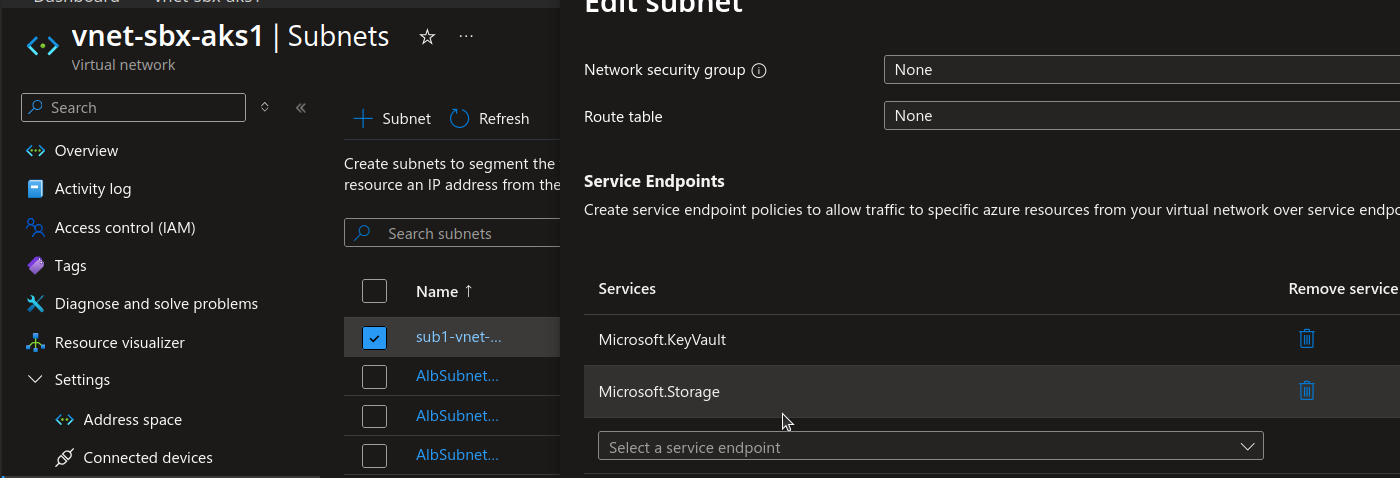Click the Refresh circular arrow icon

(460, 118)
